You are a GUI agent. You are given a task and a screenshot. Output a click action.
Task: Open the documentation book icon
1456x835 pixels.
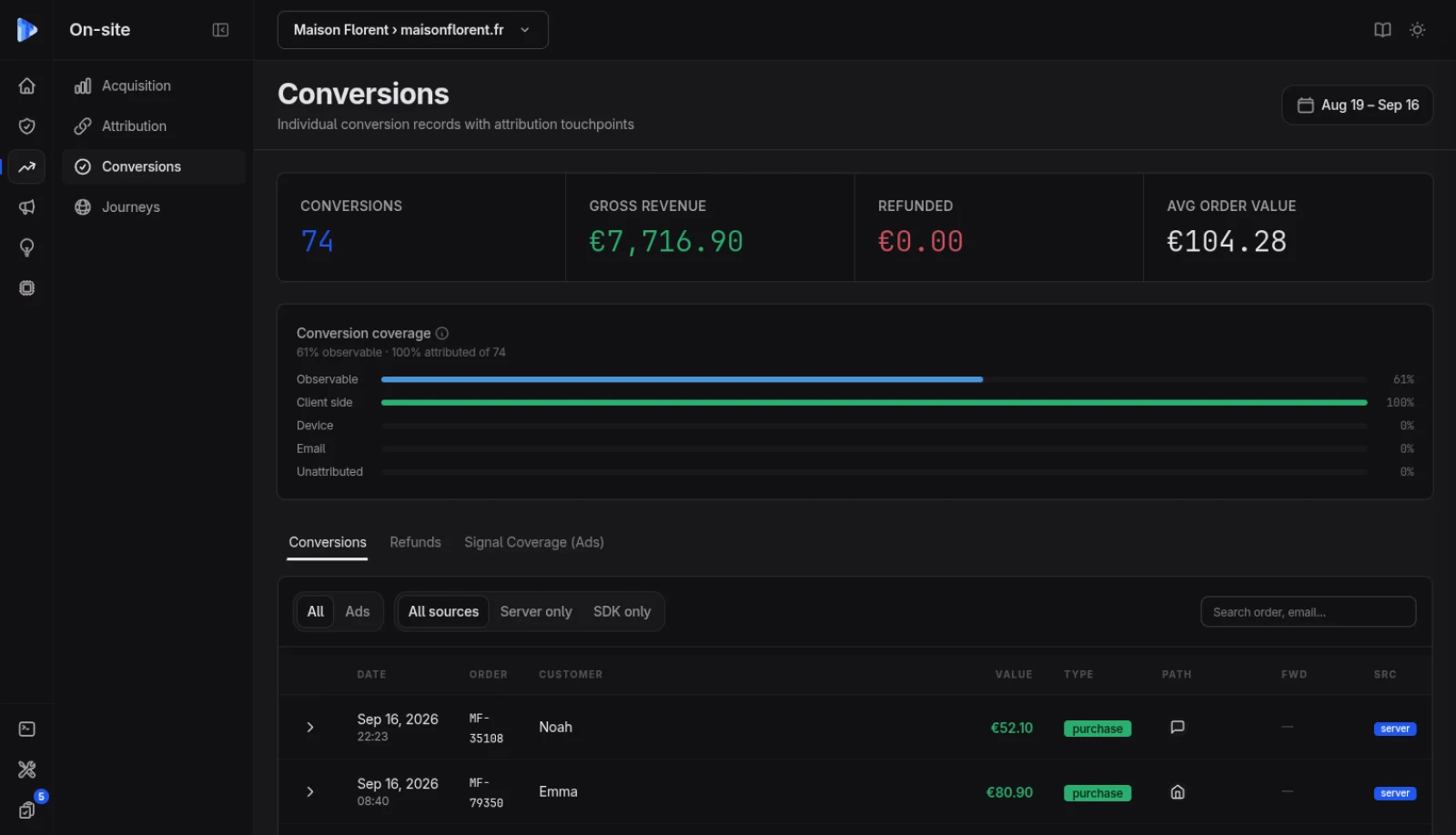1382,30
